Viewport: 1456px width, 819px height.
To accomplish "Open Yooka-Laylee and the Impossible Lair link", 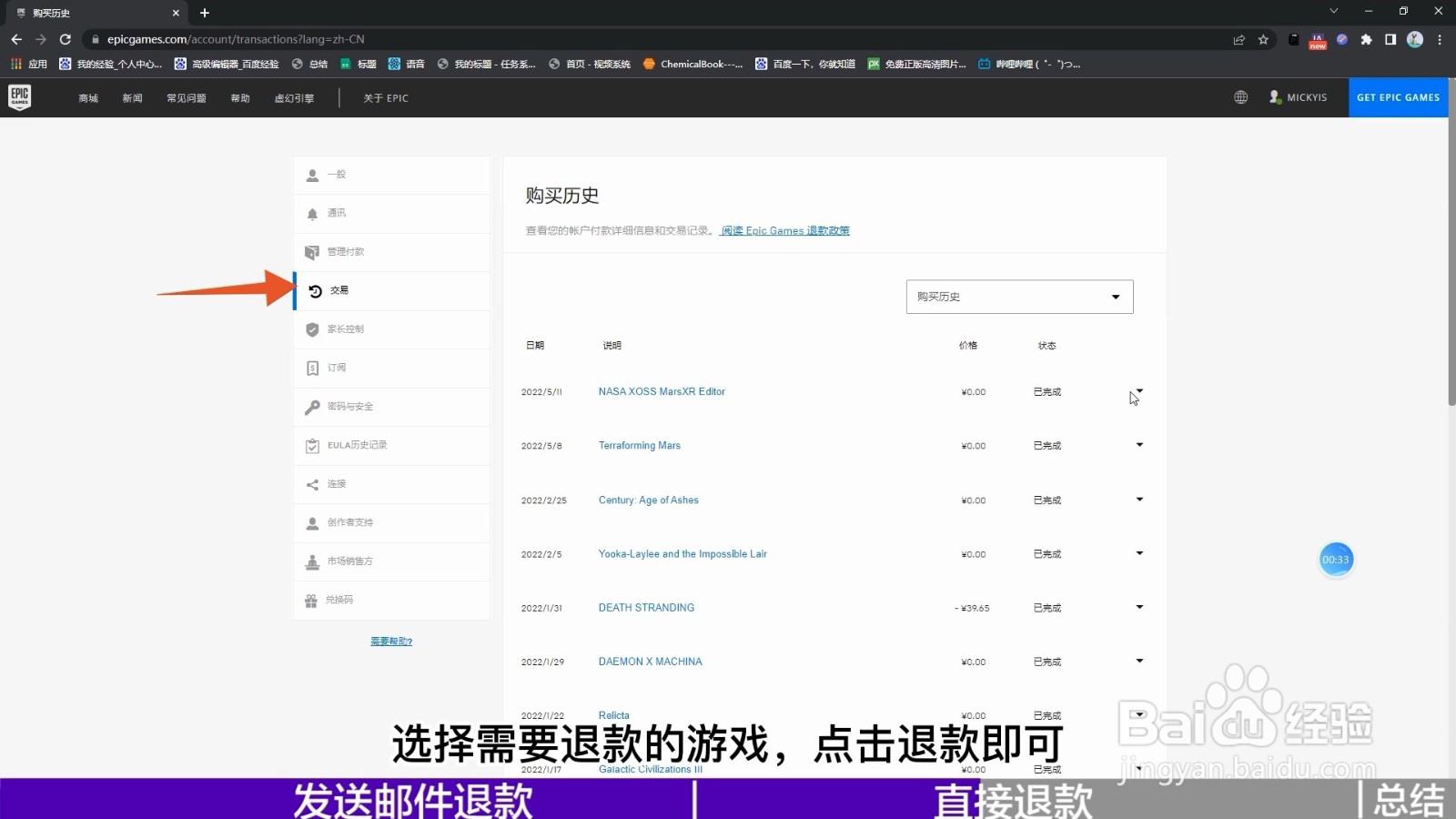I will point(682,553).
